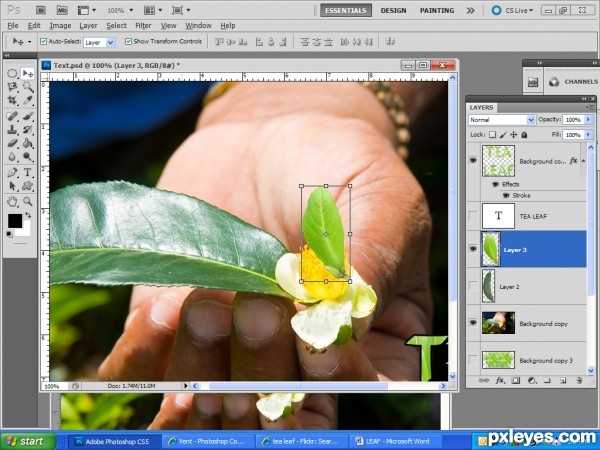Image resolution: width=600 pixels, height=450 pixels.
Task: Open blend mode Normal dropdown
Action: 531,120
